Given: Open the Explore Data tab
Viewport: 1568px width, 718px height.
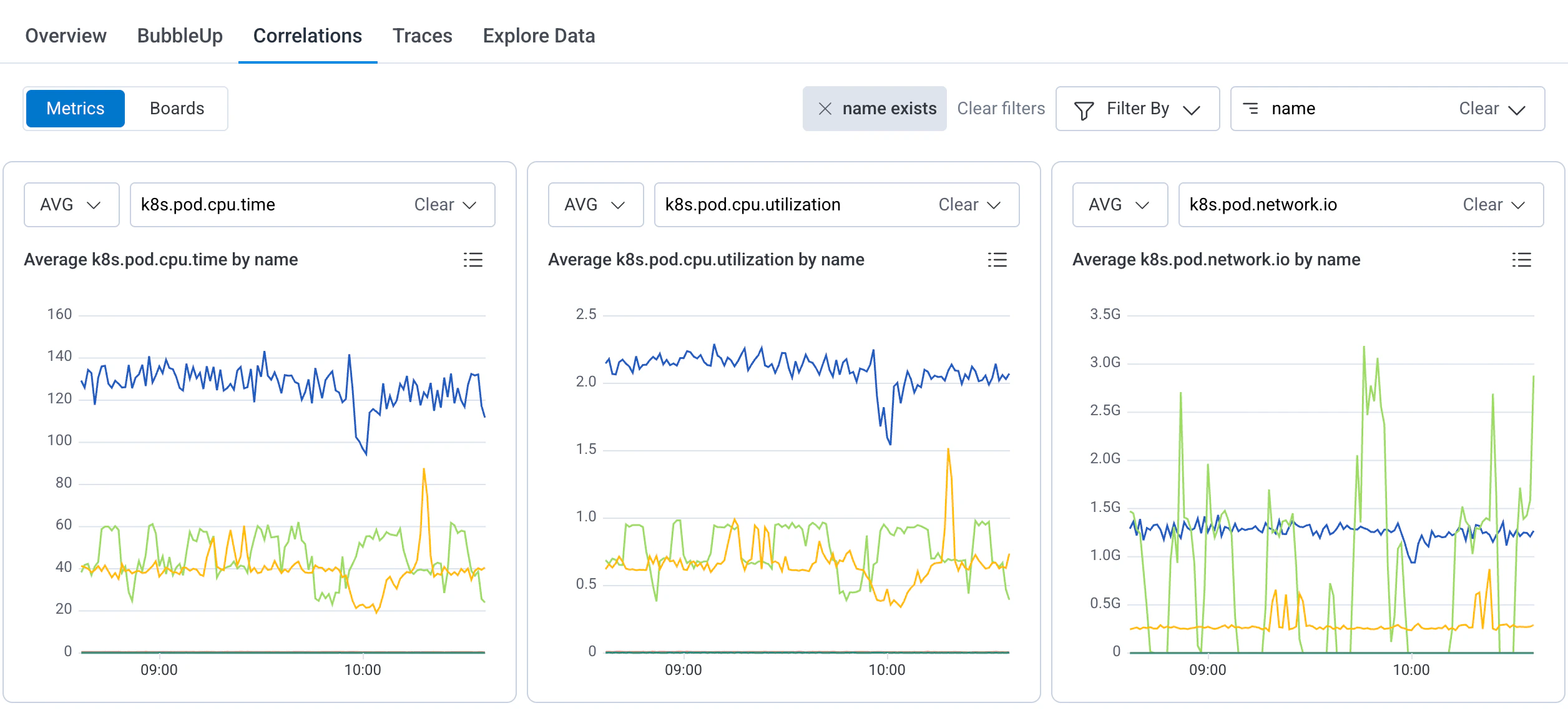Looking at the screenshot, I should pyautogui.click(x=539, y=36).
